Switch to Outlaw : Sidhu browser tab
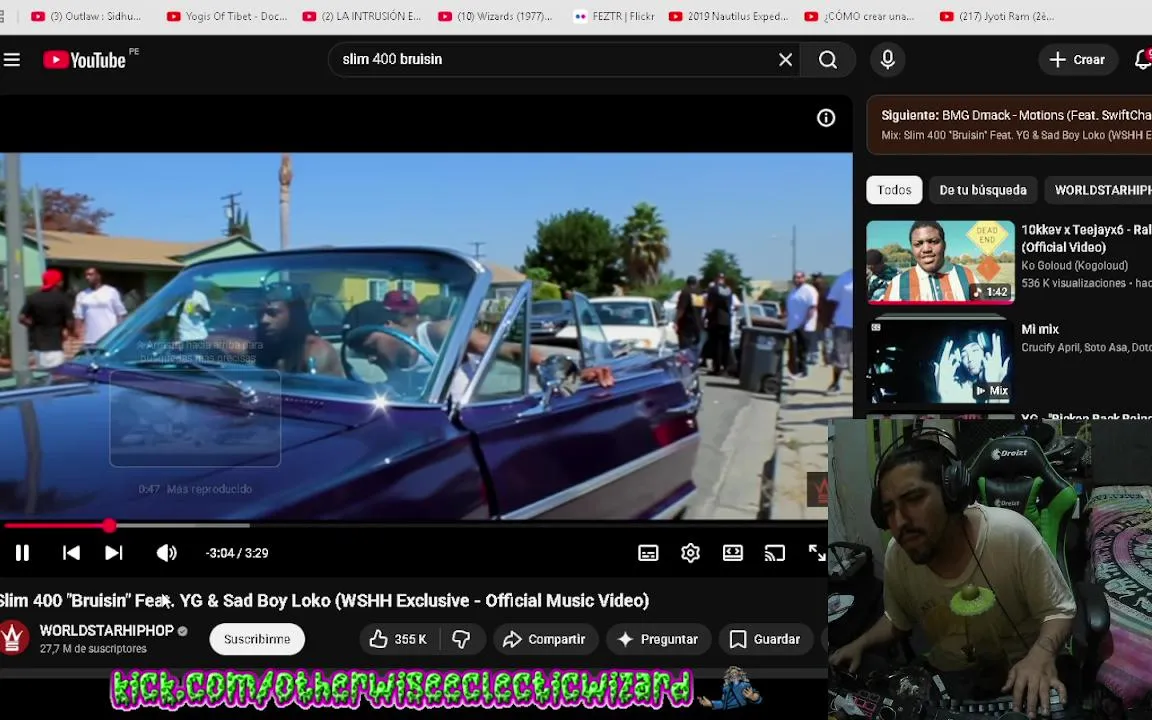Screen dimensions: 1152x720 87,16
